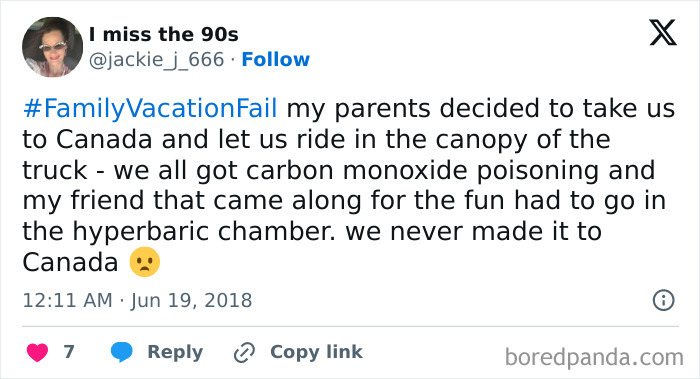Click the tweet body text paragraph
Viewport: 700px width, 379px height.
coord(349,185)
